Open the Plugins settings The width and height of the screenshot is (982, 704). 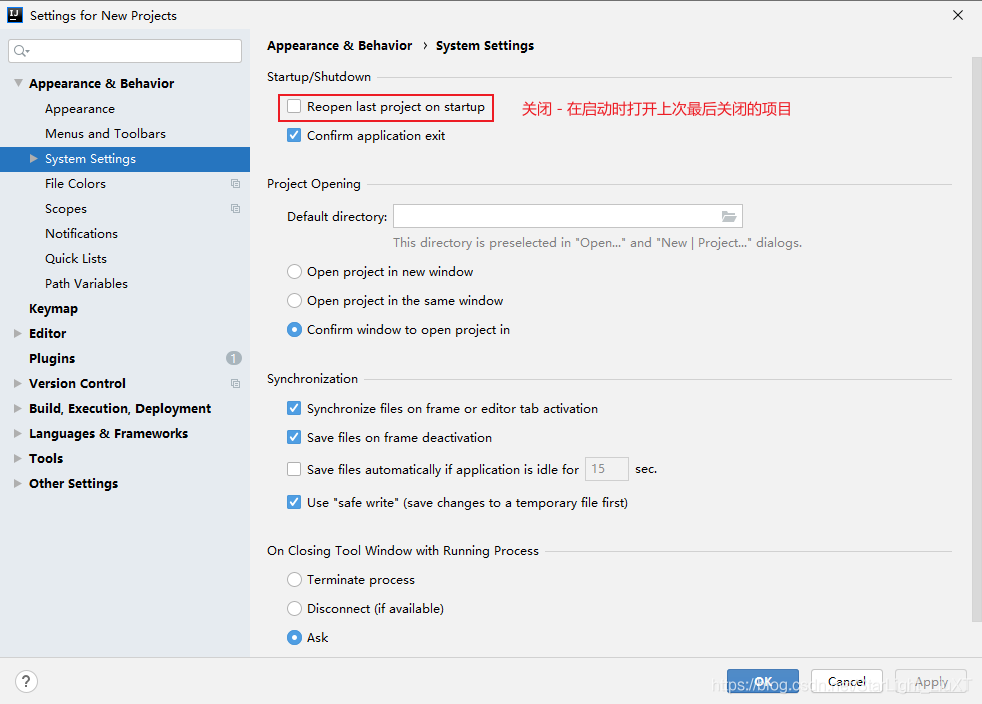pos(52,359)
